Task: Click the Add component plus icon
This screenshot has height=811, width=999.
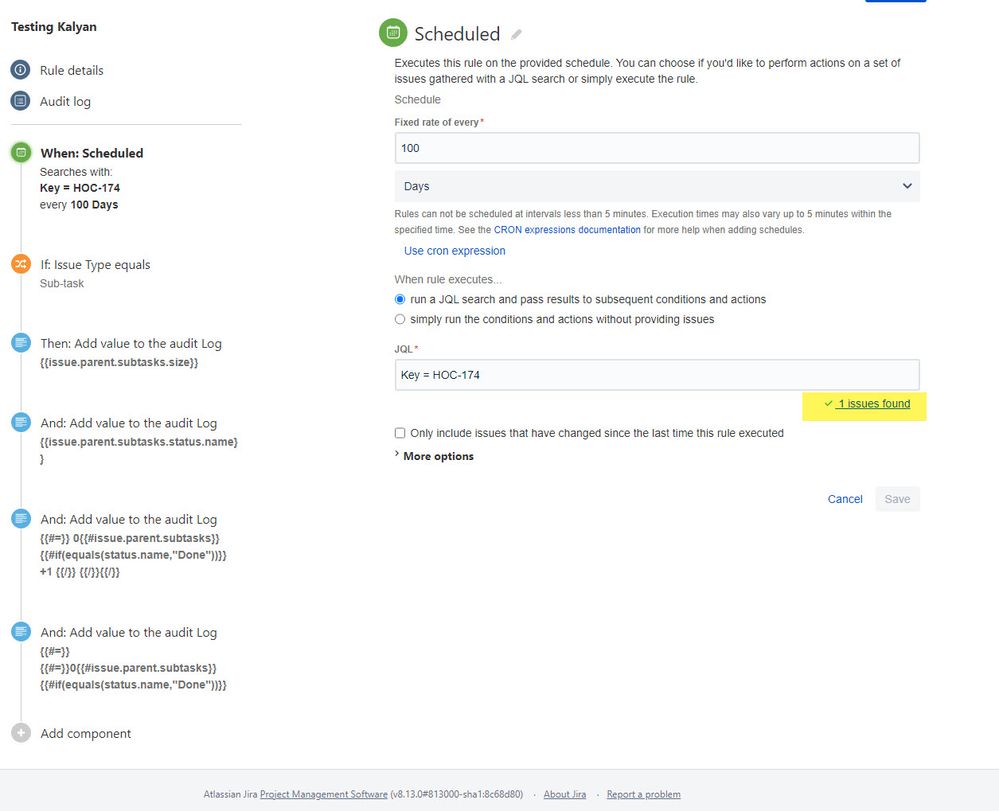Action: coord(21,733)
